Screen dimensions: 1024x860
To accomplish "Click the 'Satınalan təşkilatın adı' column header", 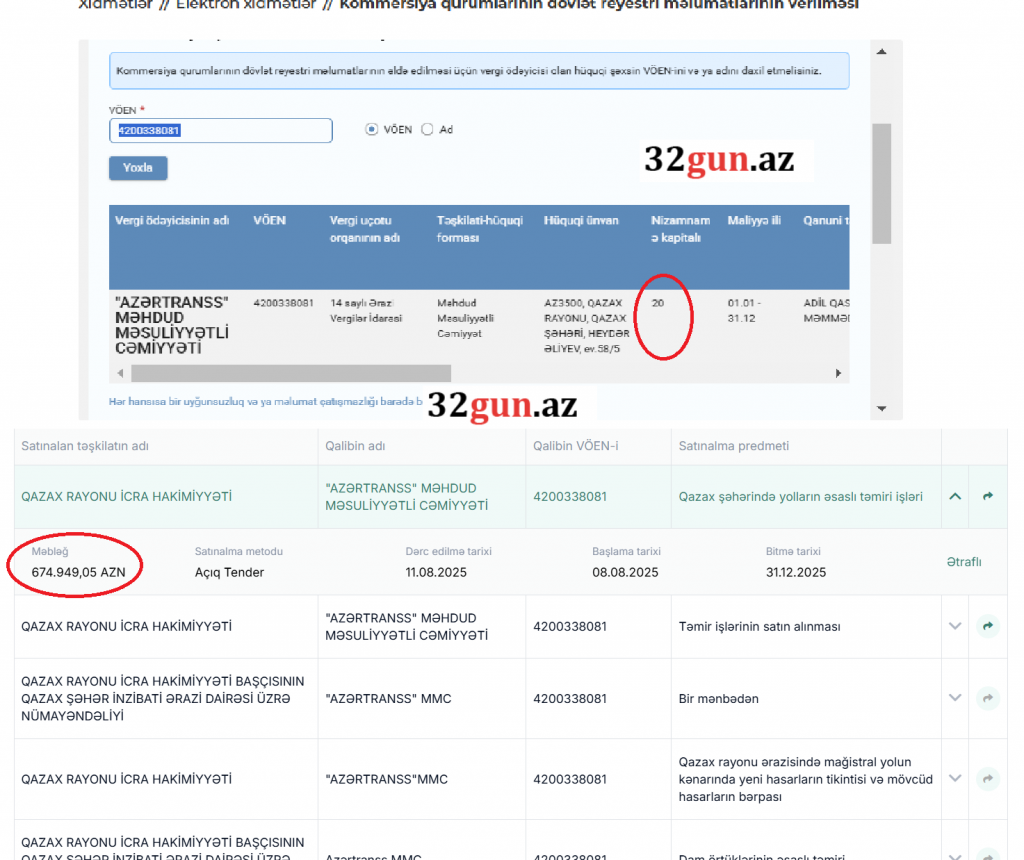I will (85, 446).
